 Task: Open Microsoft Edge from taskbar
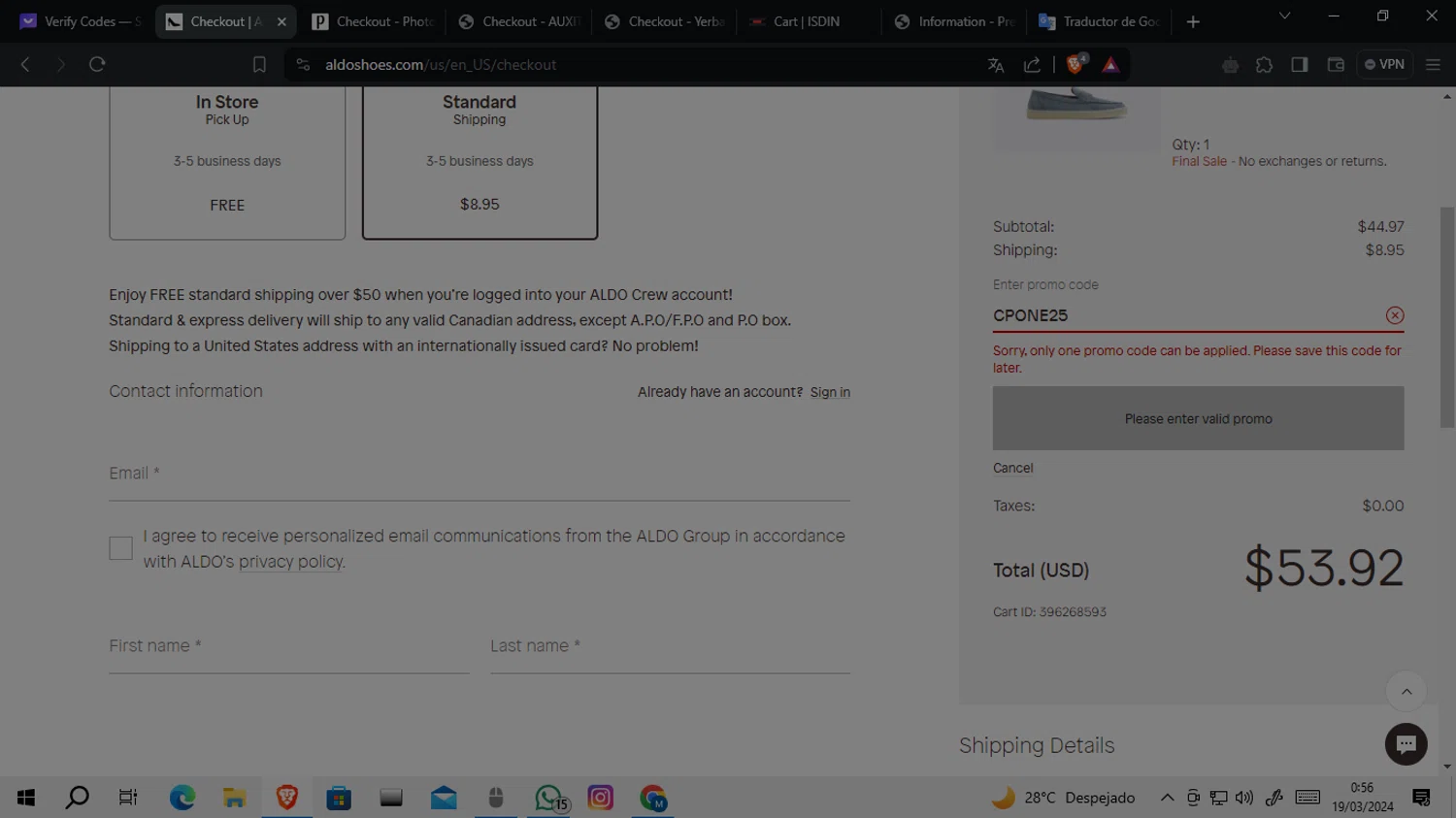(182, 798)
